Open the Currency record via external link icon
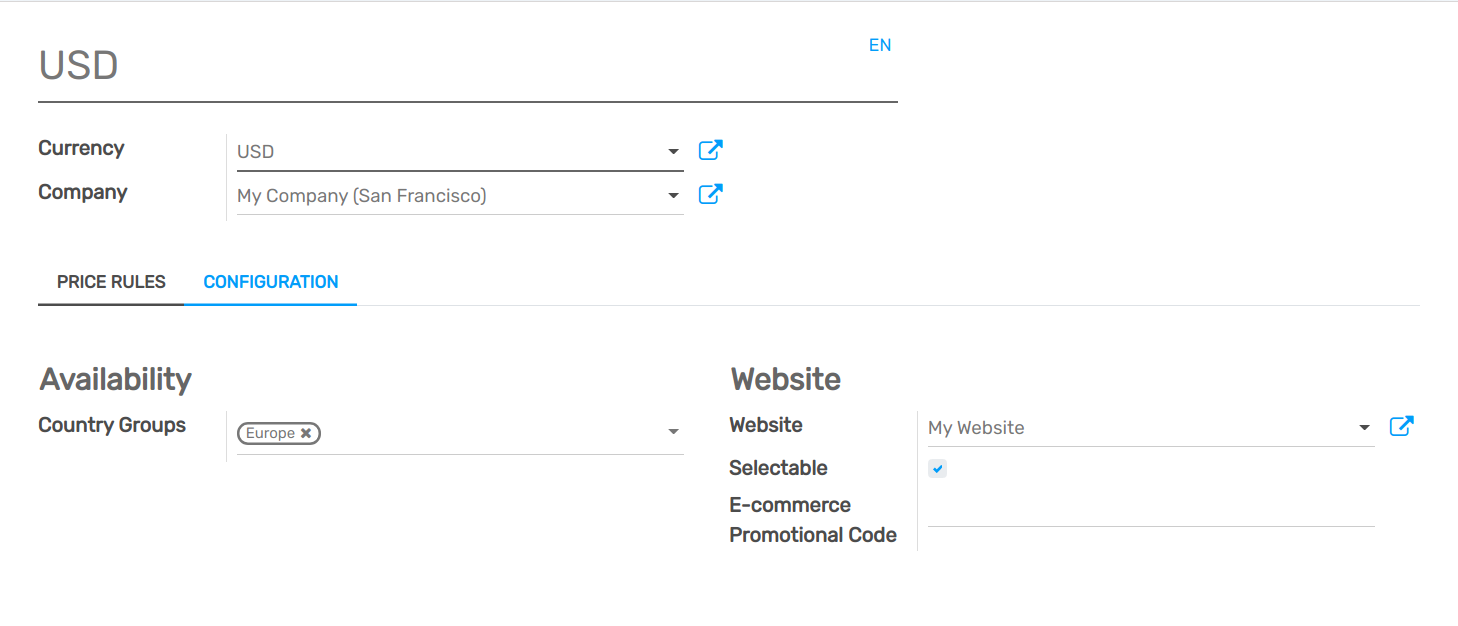Screen dimensions: 1458x626 point(710,149)
